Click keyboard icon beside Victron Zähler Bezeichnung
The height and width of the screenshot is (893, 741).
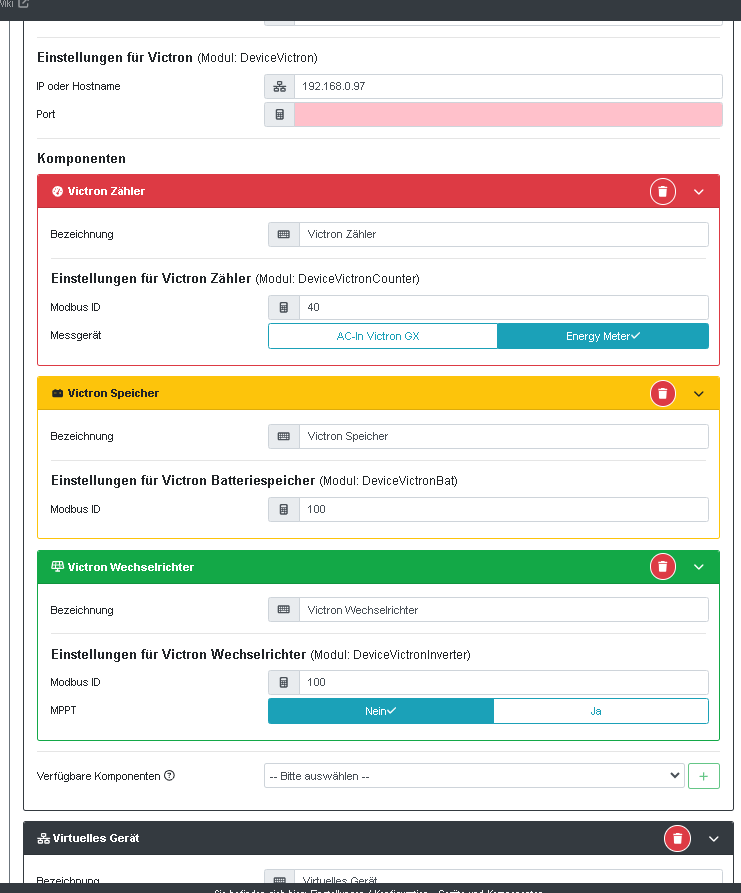tap(284, 235)
